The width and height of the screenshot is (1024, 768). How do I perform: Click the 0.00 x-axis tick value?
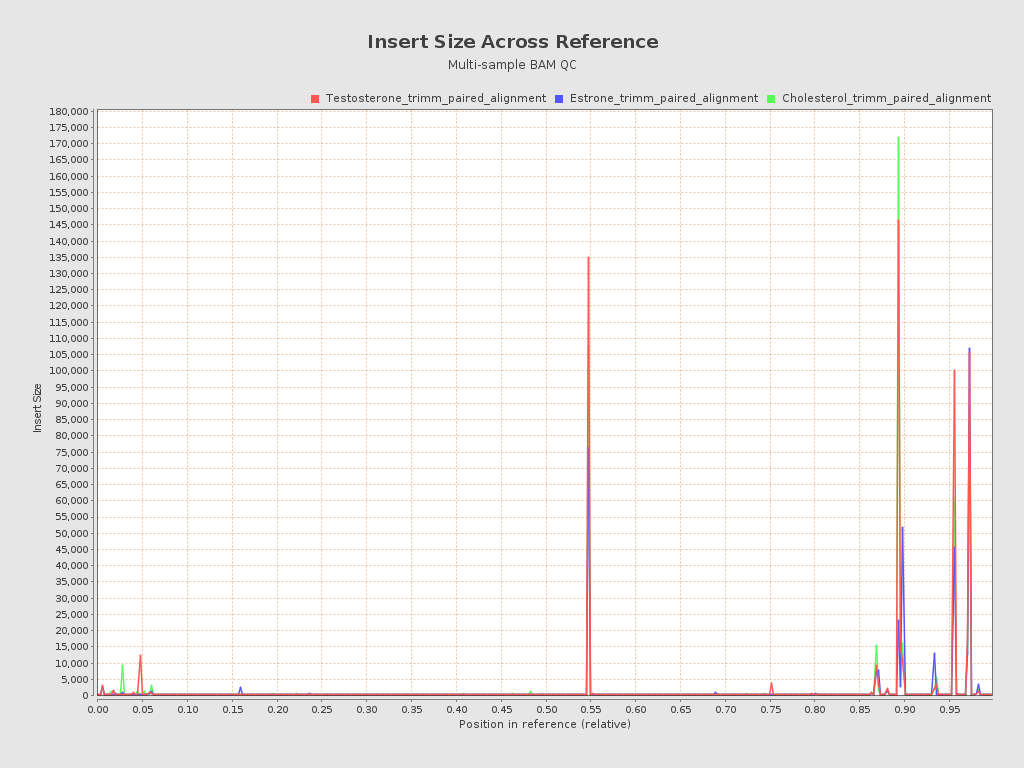98,709
